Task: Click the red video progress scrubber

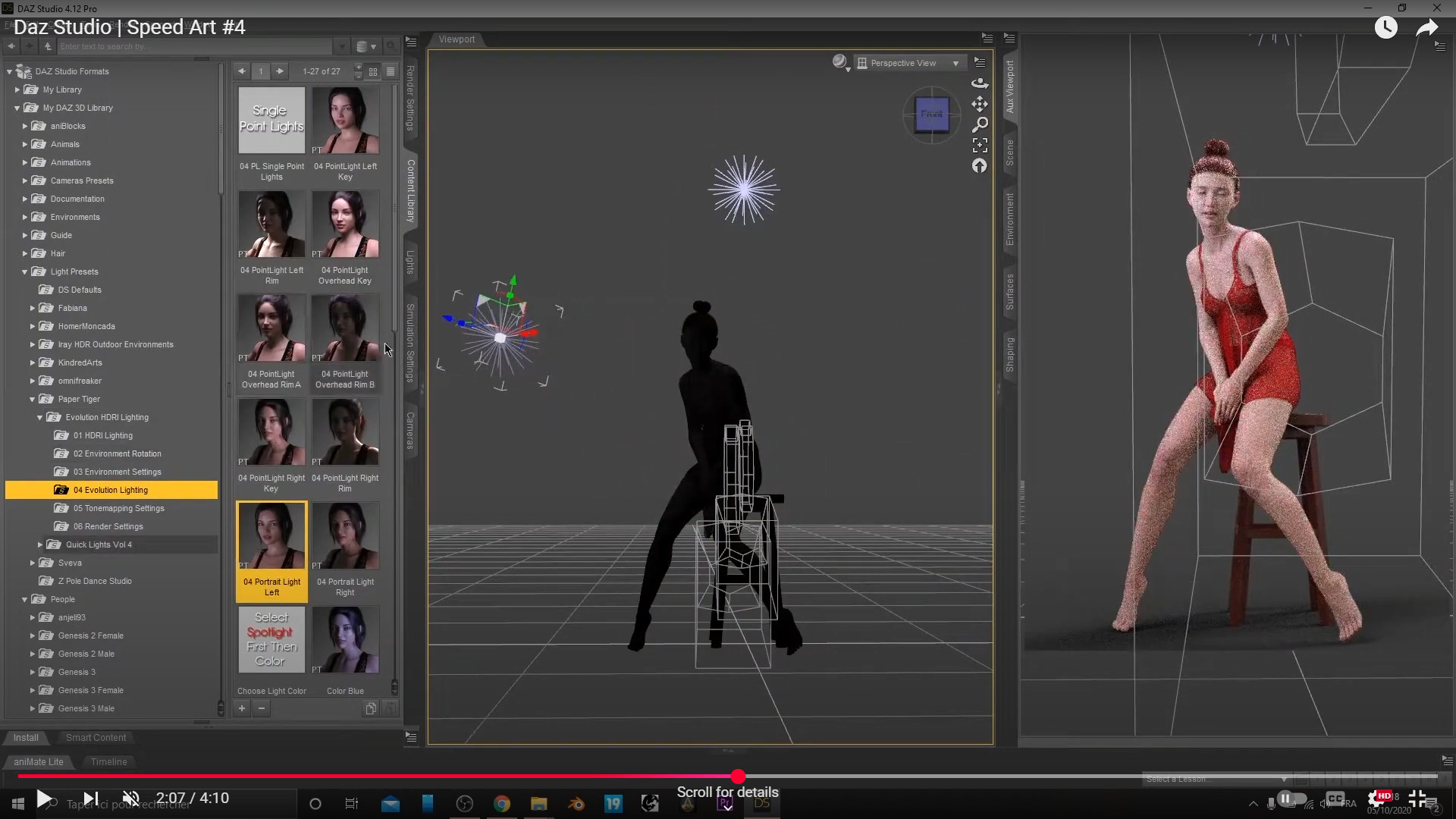Action: (x=738, y=777)
